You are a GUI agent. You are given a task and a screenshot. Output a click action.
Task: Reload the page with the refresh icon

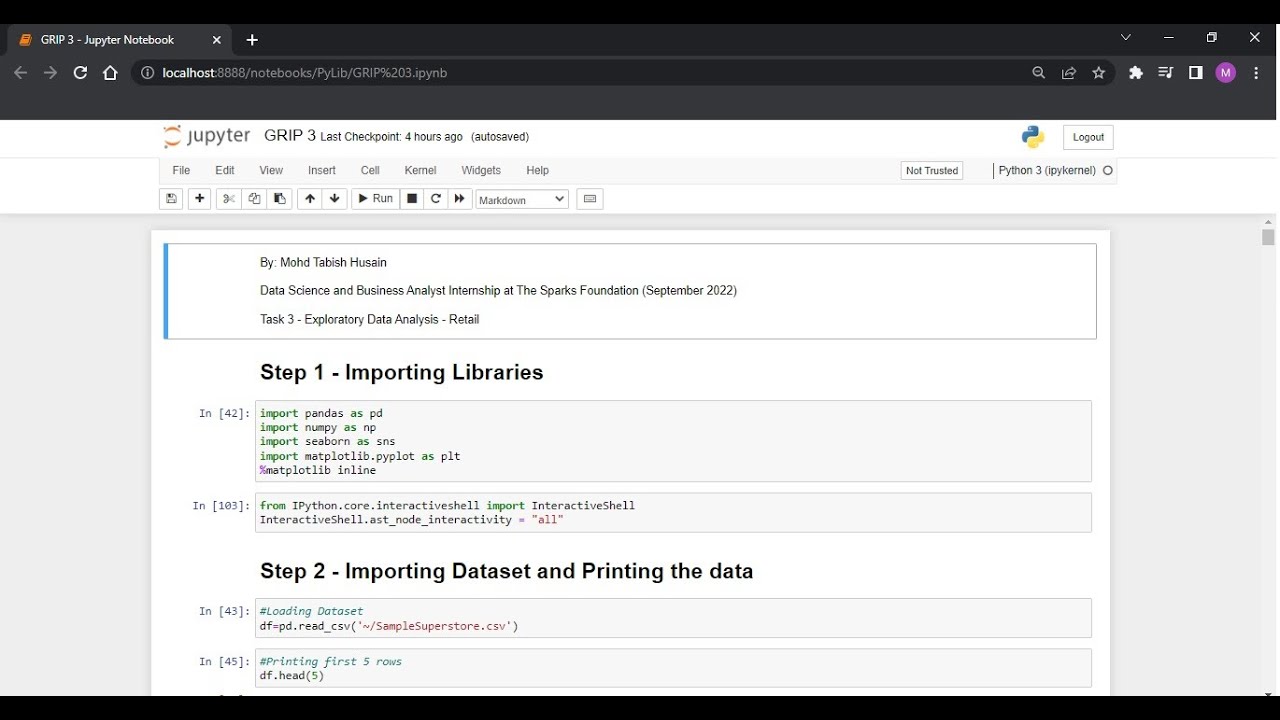point(80,73)
